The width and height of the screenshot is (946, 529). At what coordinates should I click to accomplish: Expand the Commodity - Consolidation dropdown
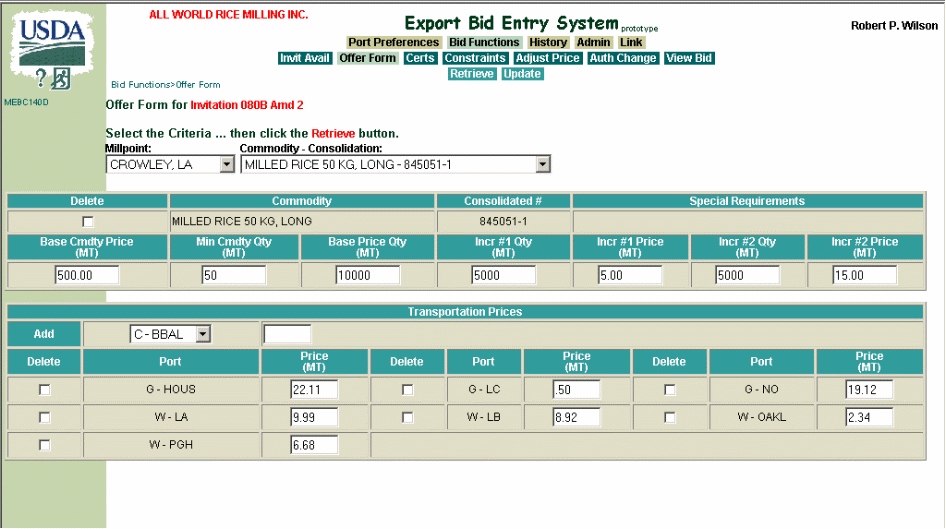[x=395, y=164]
